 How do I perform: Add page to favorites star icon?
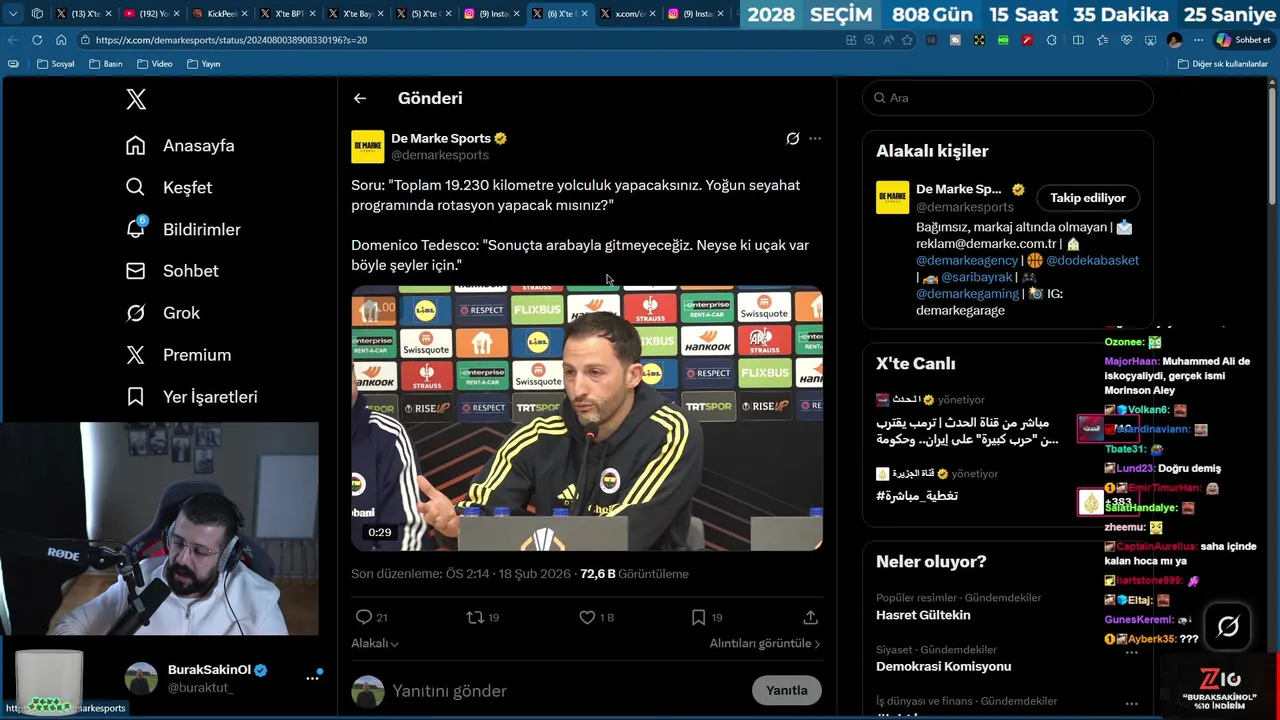point(907,40)
